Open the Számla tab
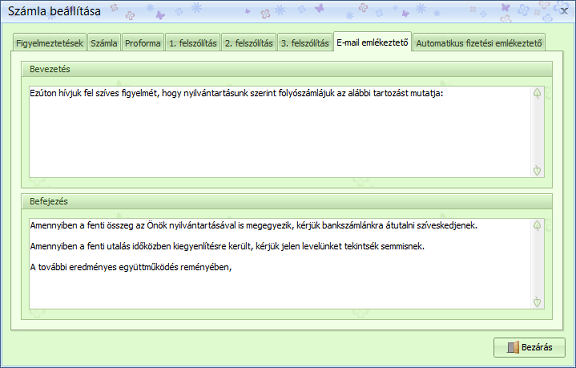576x368 pixels. pos(104,43)
